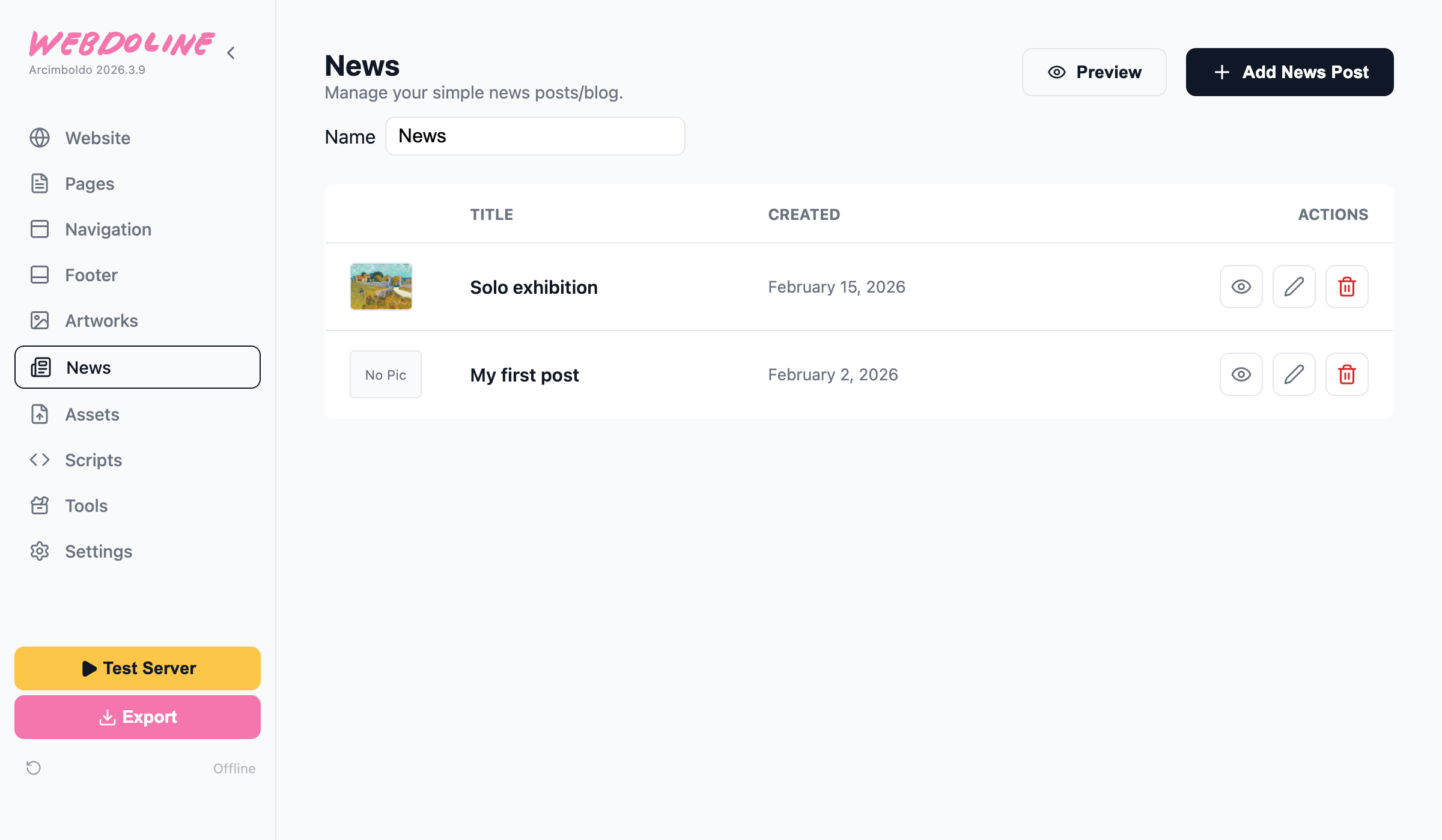Open the Scripts section
This screenshot has width=1442, height=840.
pos(93,460)
